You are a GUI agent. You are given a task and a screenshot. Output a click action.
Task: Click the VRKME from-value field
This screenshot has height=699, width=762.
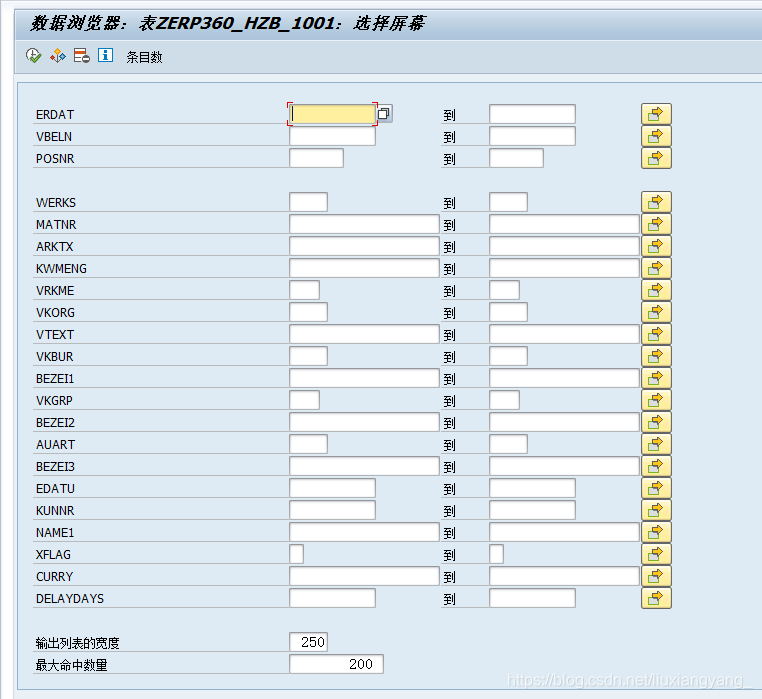[305, 290]
